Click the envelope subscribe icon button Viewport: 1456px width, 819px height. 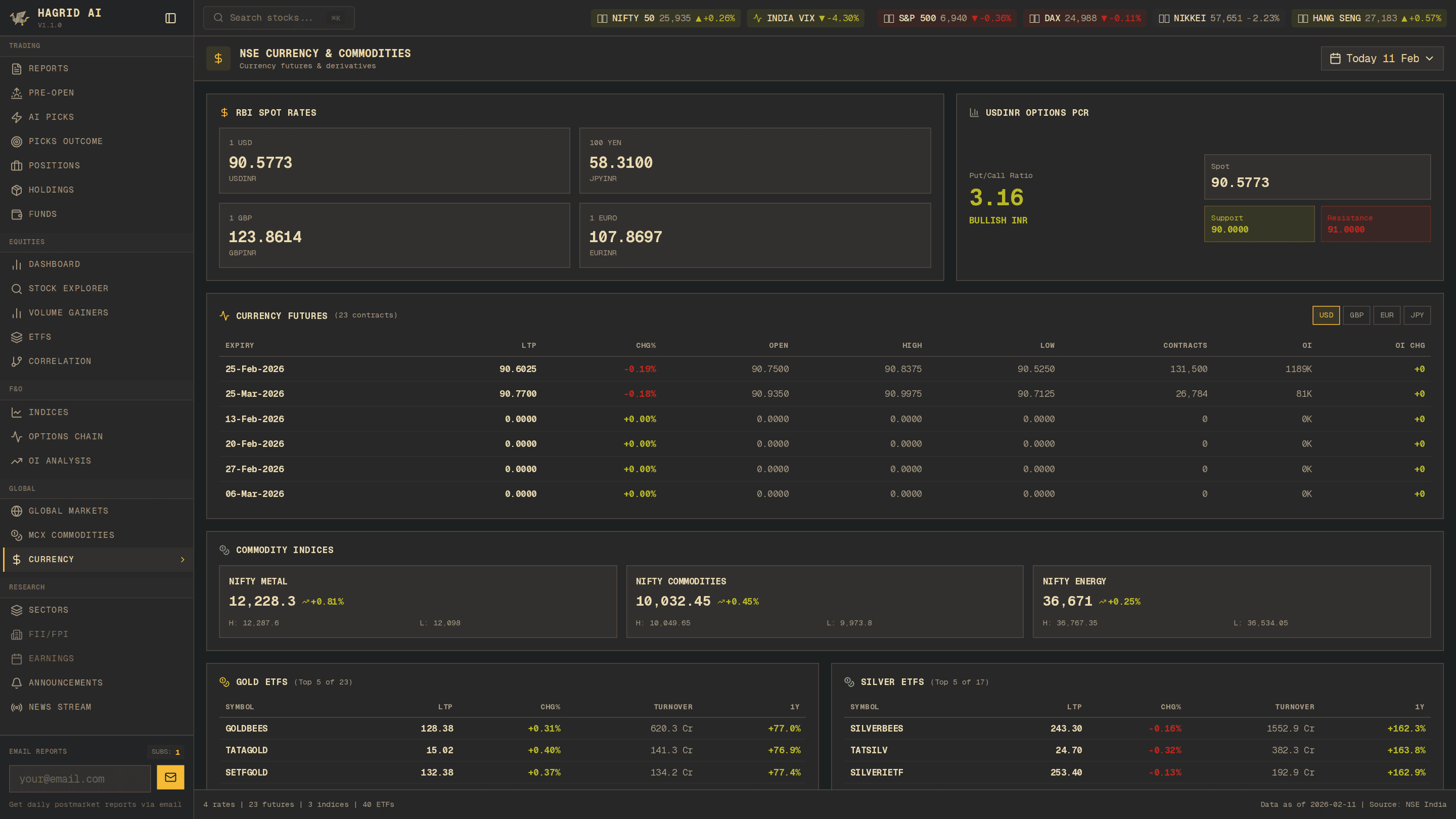[x=170, y=777]
